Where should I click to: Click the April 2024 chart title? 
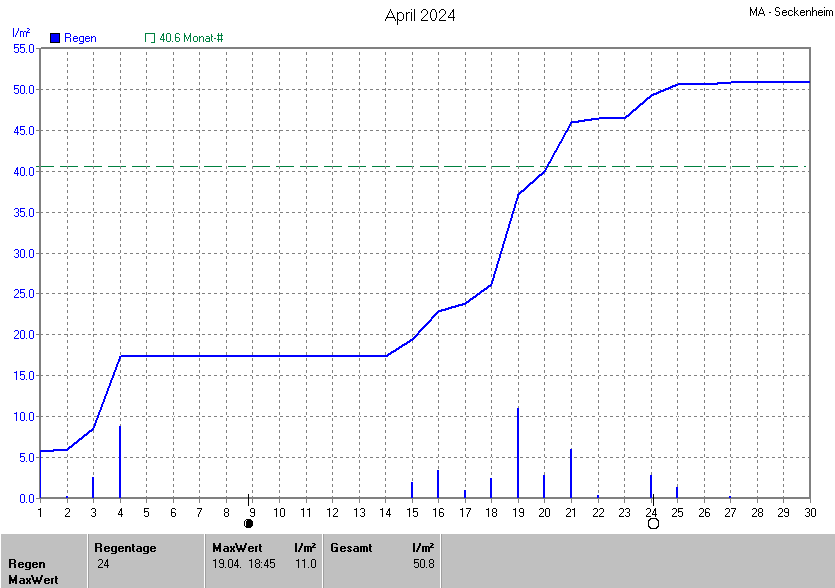tap(420, 15)
